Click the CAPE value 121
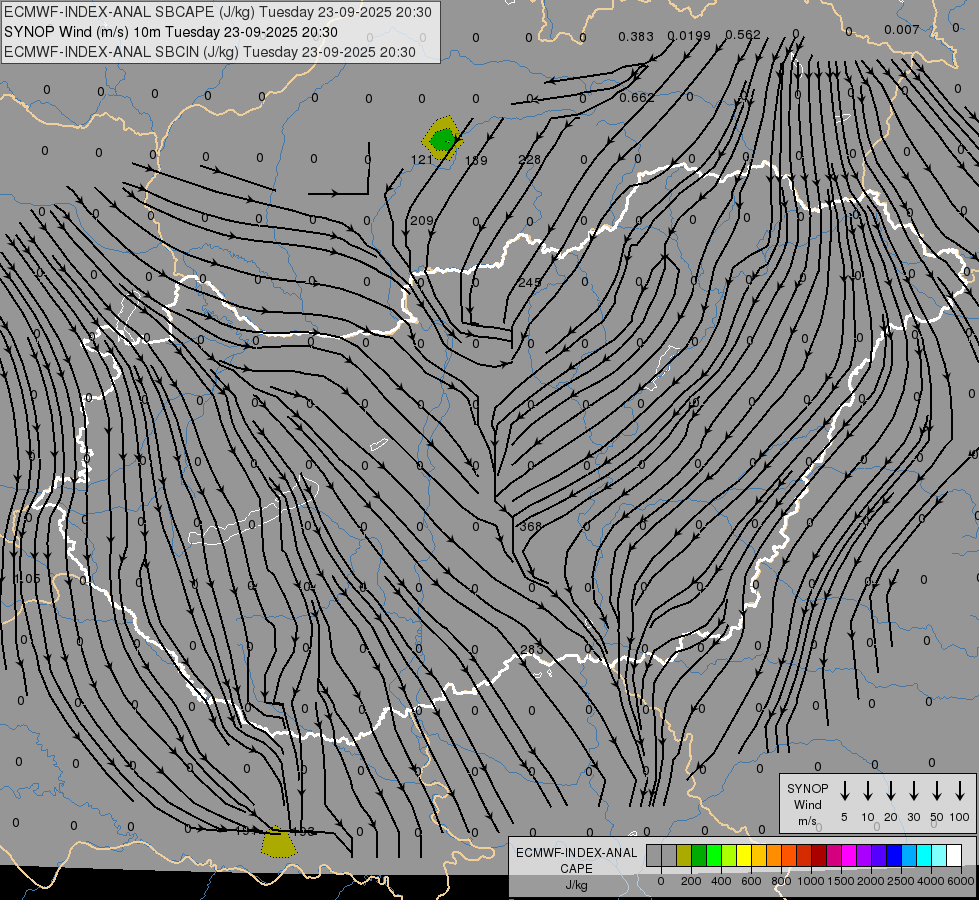 (x=421, y=160)
